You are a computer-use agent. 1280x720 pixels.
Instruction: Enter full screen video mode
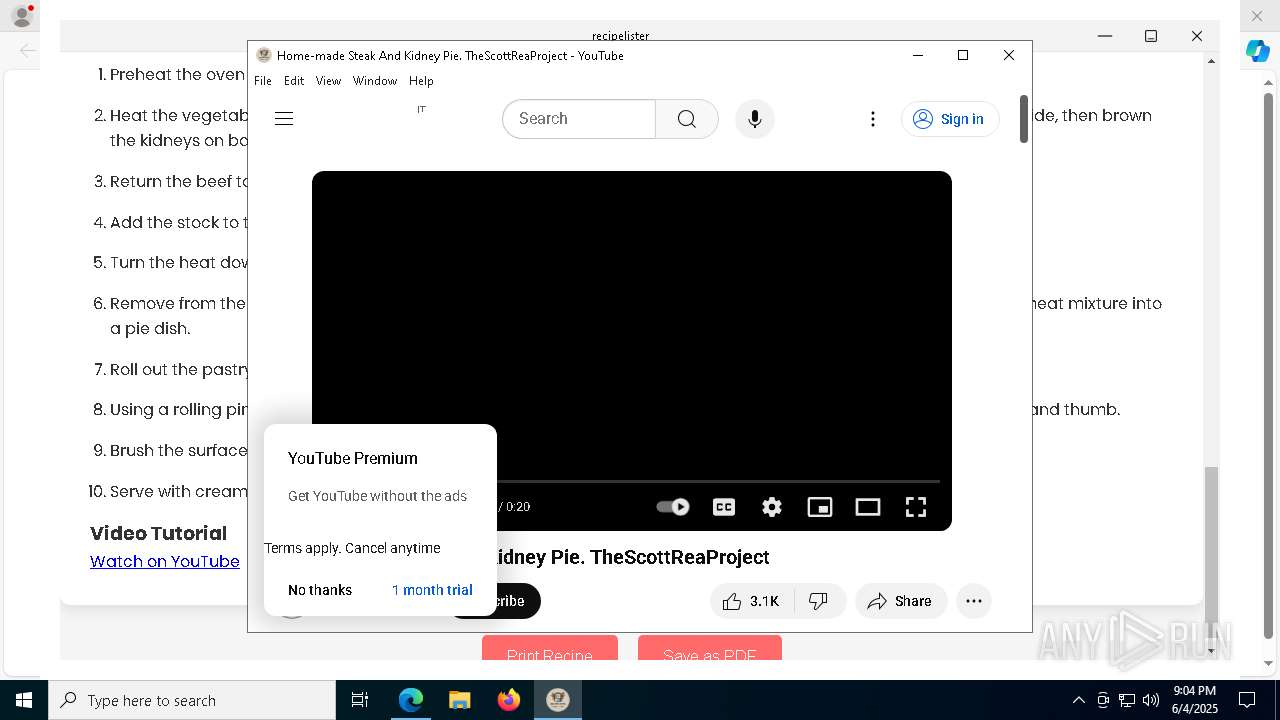(916, 507)
